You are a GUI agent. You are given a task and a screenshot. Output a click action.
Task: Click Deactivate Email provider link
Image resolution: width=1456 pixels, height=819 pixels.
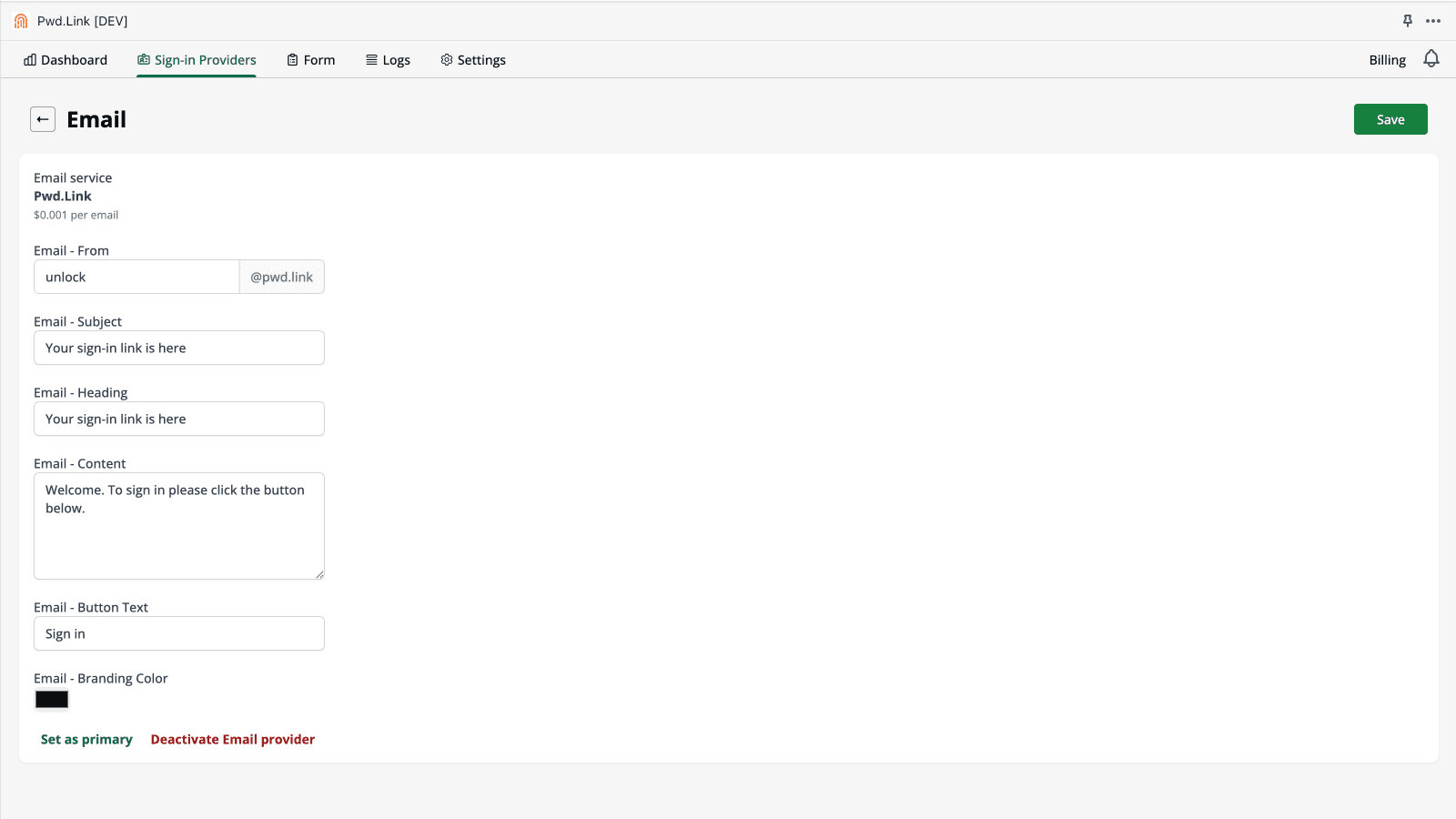tap(233, 739)
